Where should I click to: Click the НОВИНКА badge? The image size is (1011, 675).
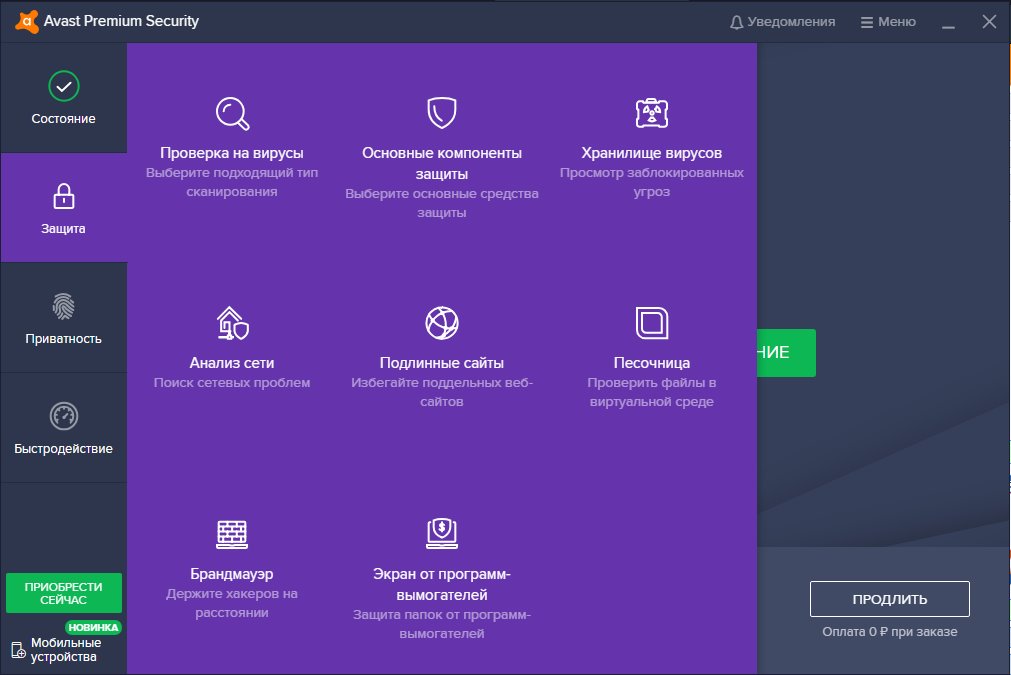click(93, 627)
